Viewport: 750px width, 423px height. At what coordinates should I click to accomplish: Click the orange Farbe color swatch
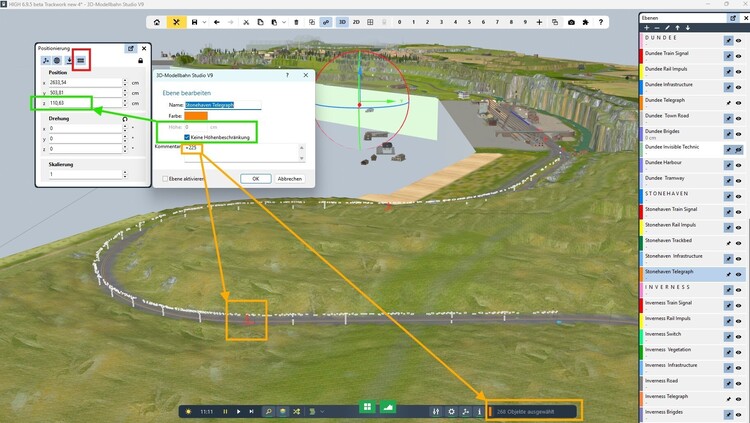[197, 115]
